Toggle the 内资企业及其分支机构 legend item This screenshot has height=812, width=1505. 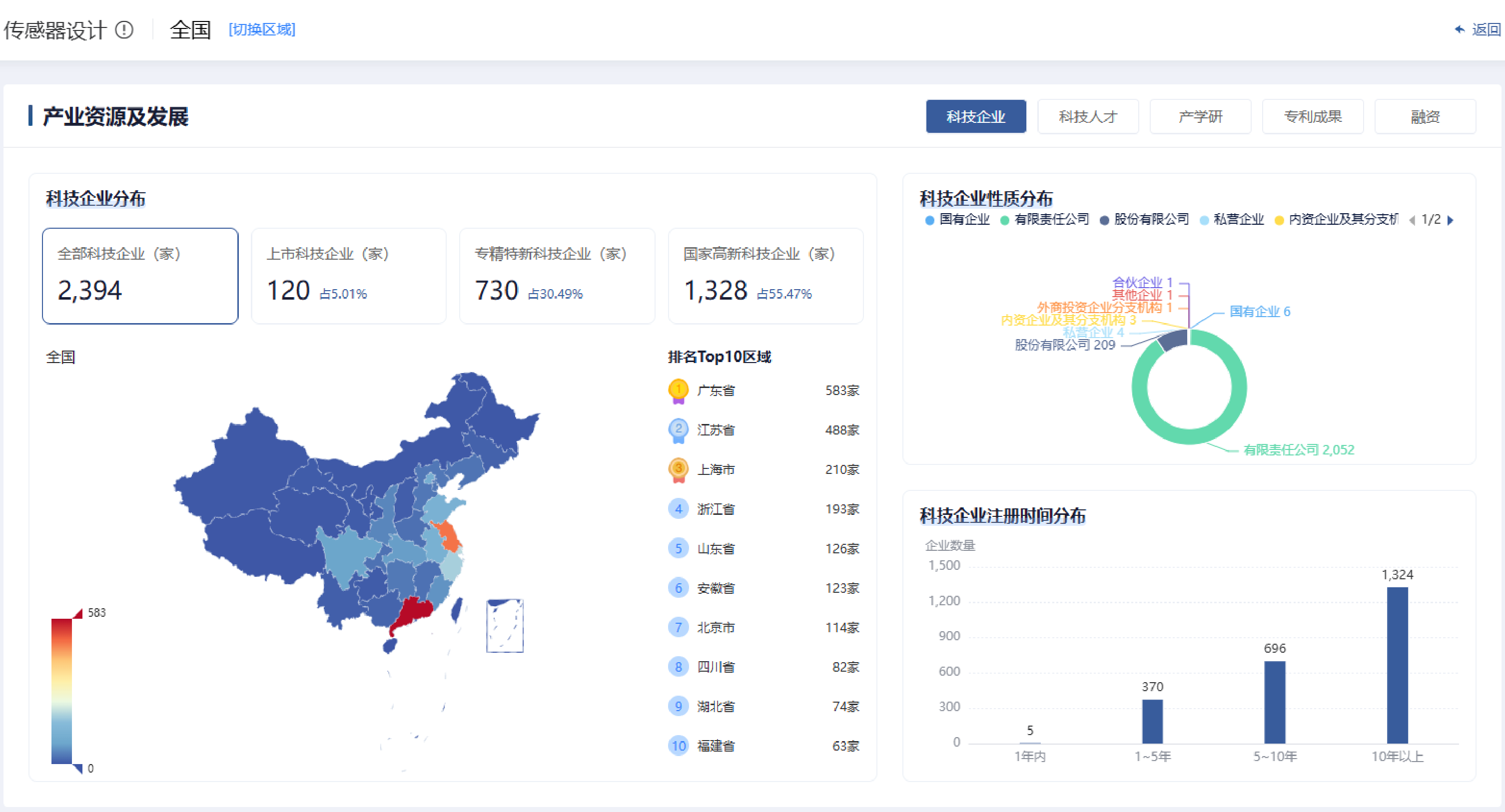pyautogui.click(x=1336, y=220)
